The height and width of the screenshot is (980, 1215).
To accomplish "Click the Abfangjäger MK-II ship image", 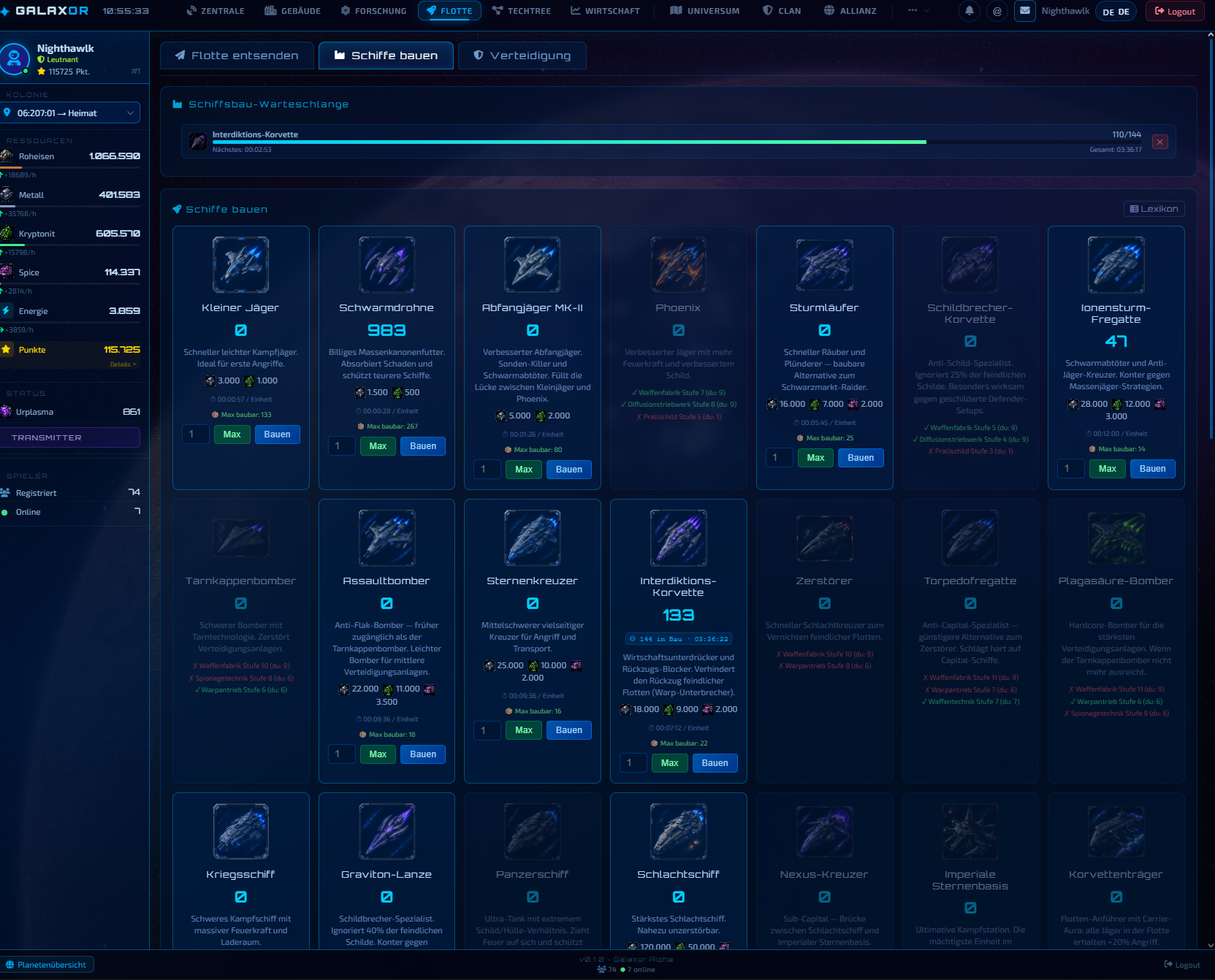I will (x=533, y=264).
